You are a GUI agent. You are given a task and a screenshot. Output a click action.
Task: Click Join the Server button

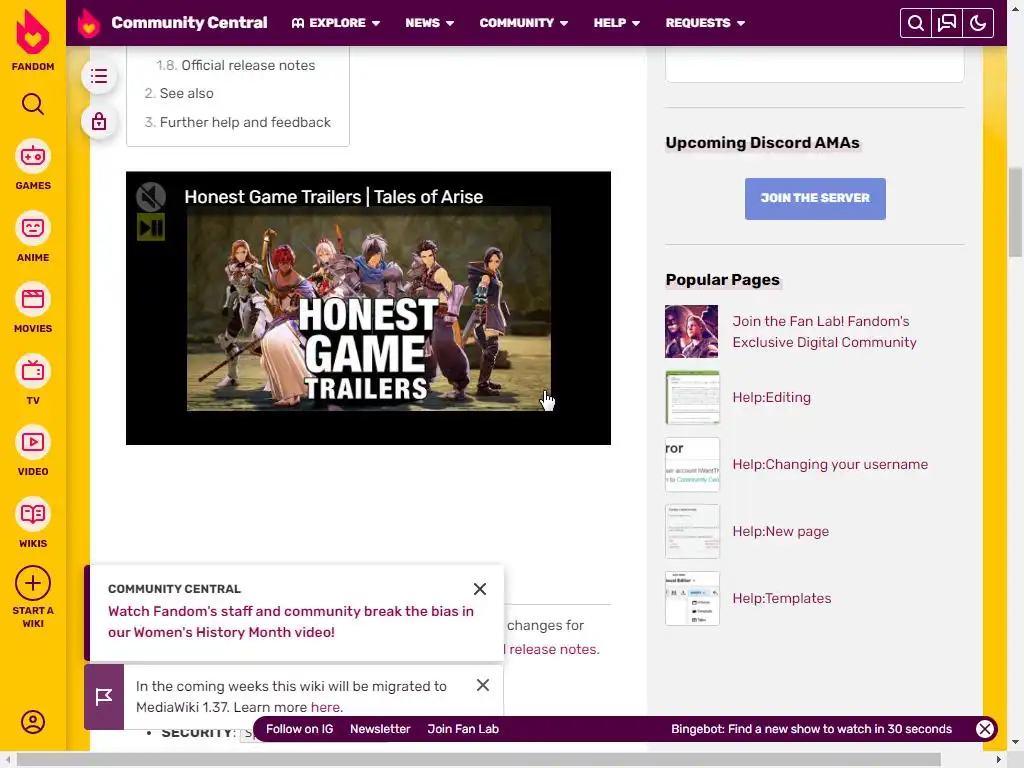click(x=815, y=199)
